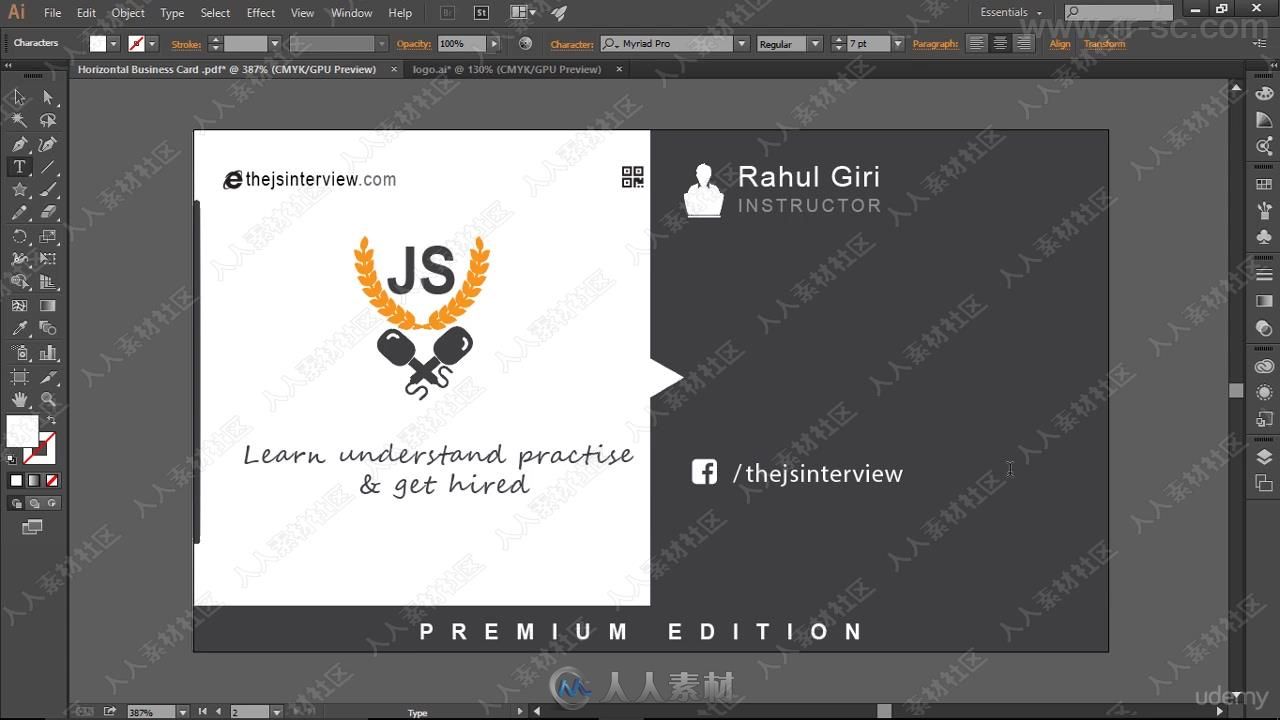Open the Character panel link
The width and height of the screenshot is (1280, 720).
point(572,44)
